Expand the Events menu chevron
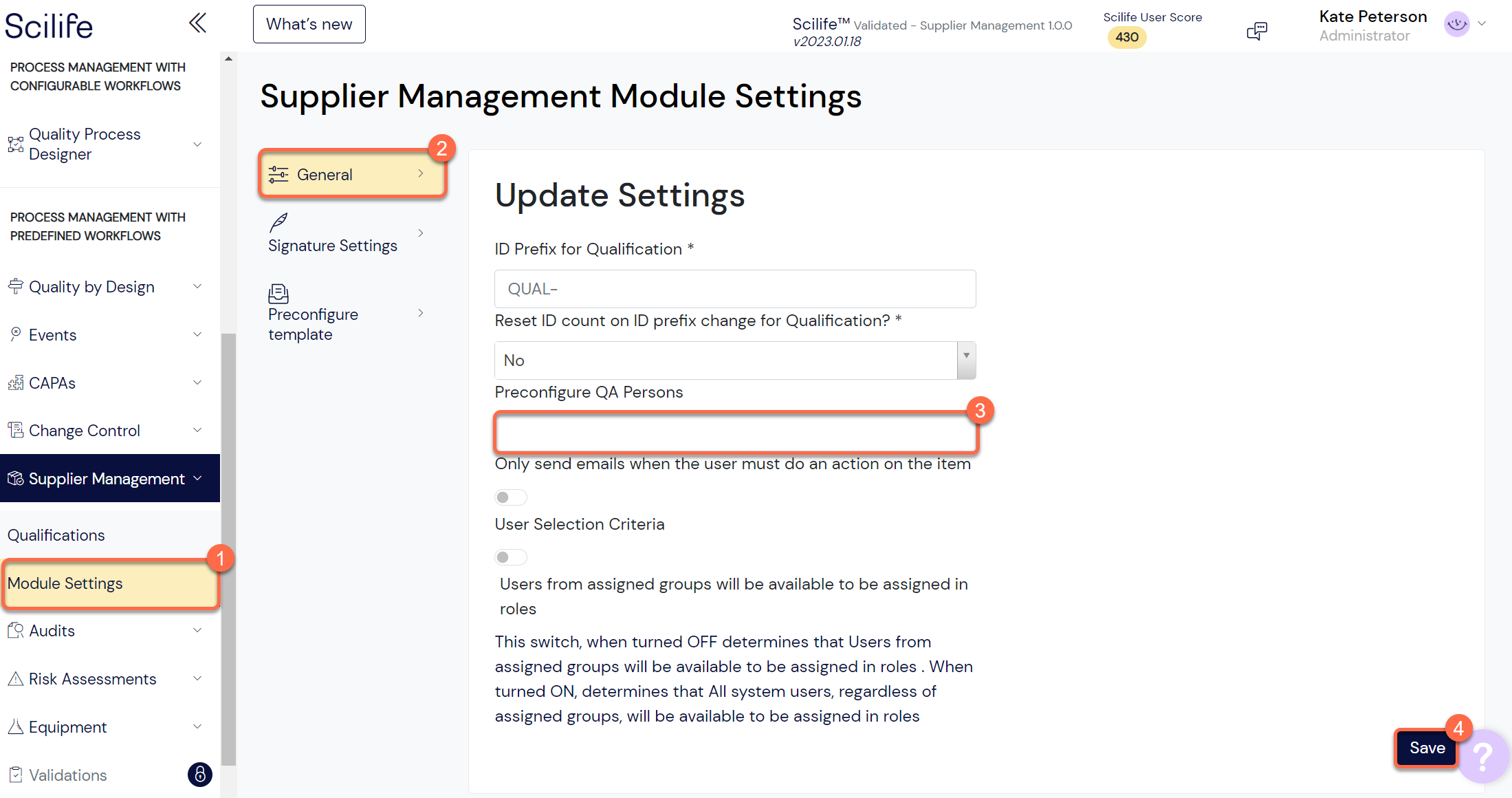1512x798 pixels. 197,334
